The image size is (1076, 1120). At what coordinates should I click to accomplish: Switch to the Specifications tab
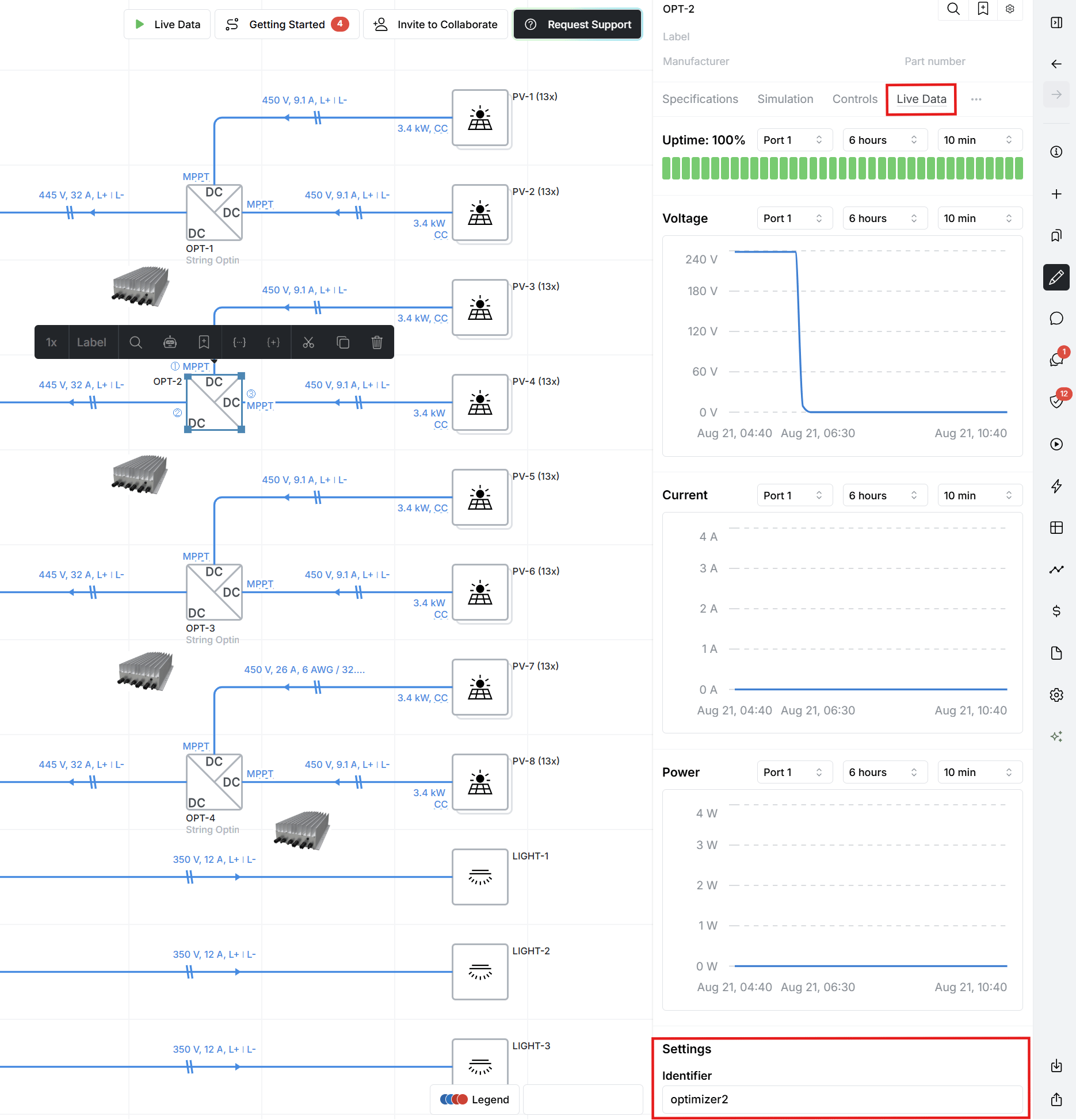click(700, 99)
